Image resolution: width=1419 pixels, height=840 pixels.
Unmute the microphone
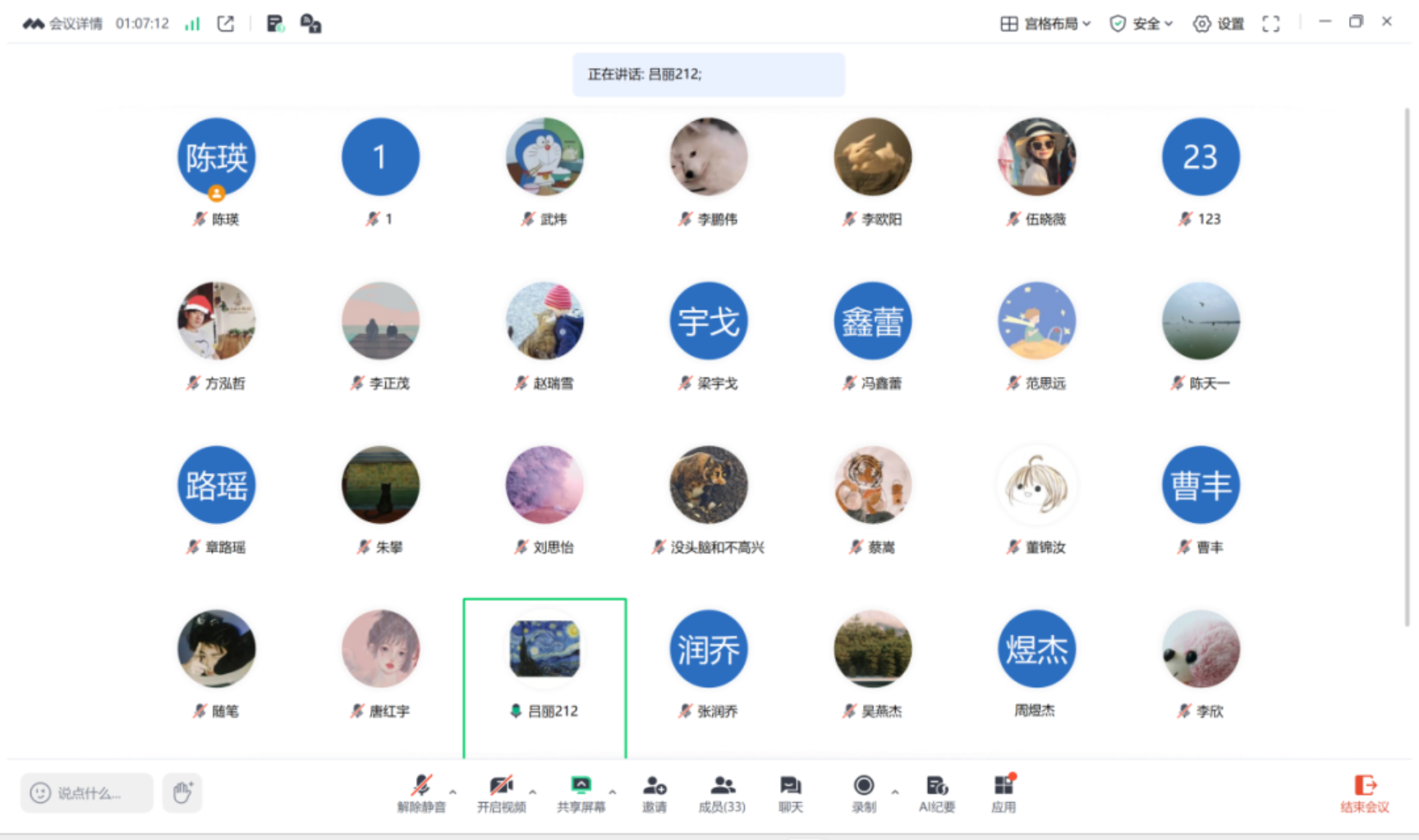click(421, 793)
